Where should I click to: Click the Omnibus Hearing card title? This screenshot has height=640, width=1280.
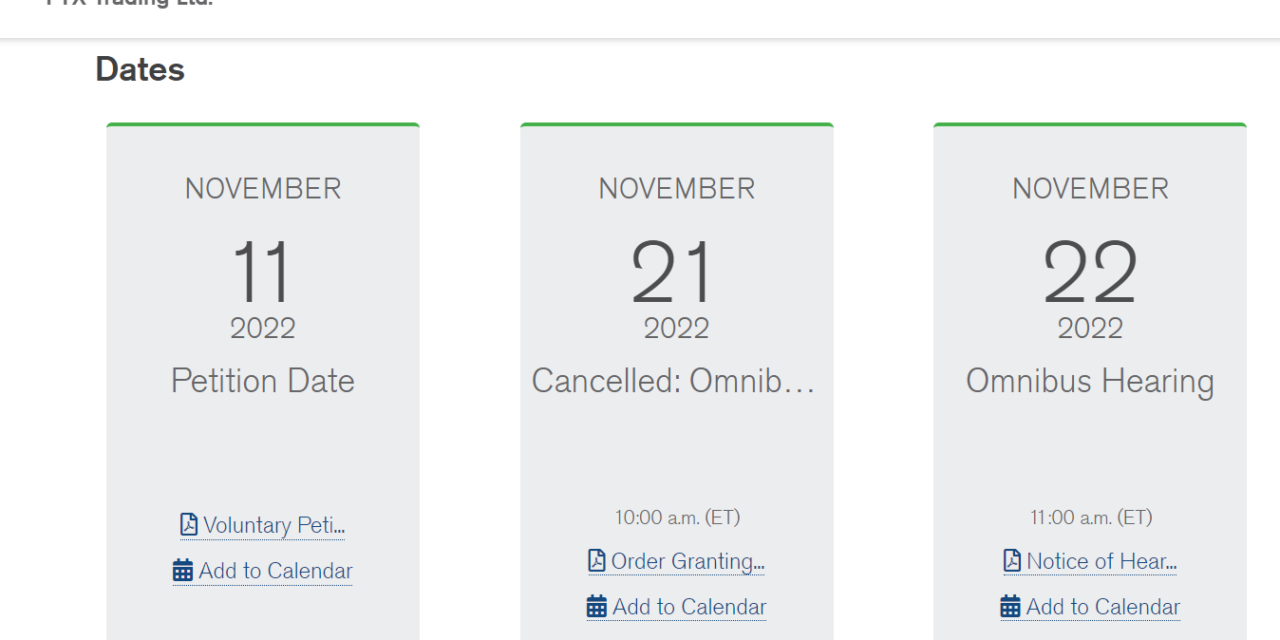[1090, 381]
